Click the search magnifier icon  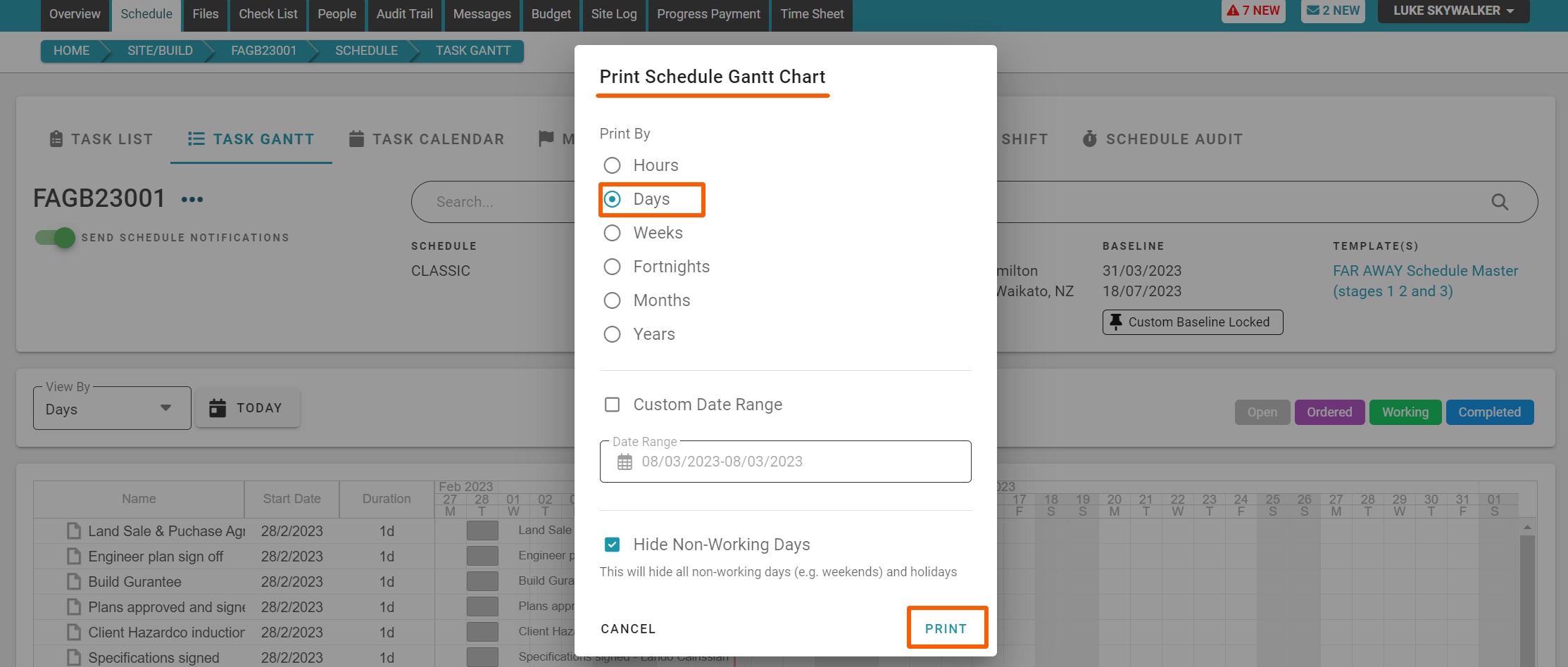click(x=1499, y=202)
